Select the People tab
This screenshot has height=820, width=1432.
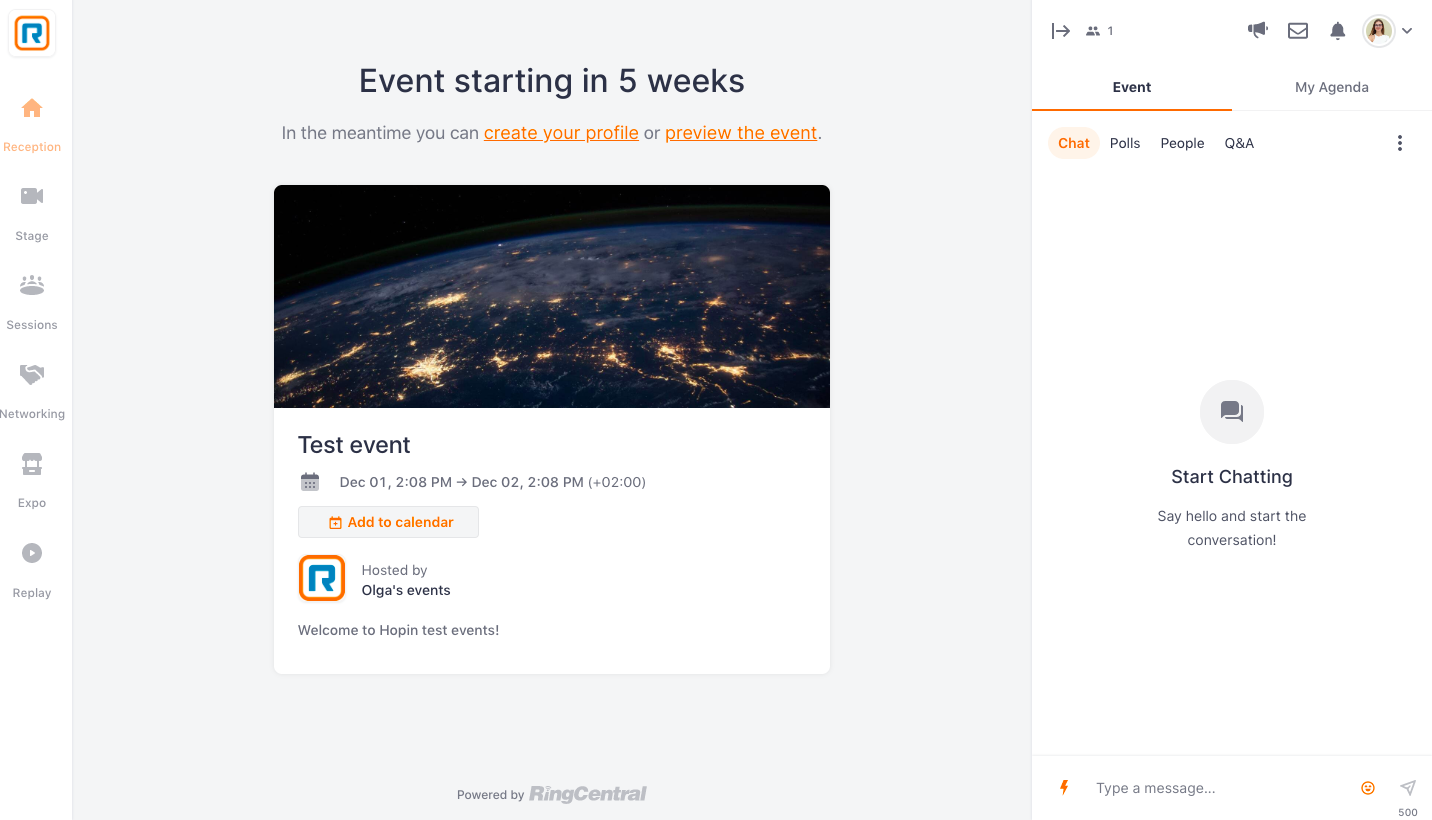click(1182, 143)
